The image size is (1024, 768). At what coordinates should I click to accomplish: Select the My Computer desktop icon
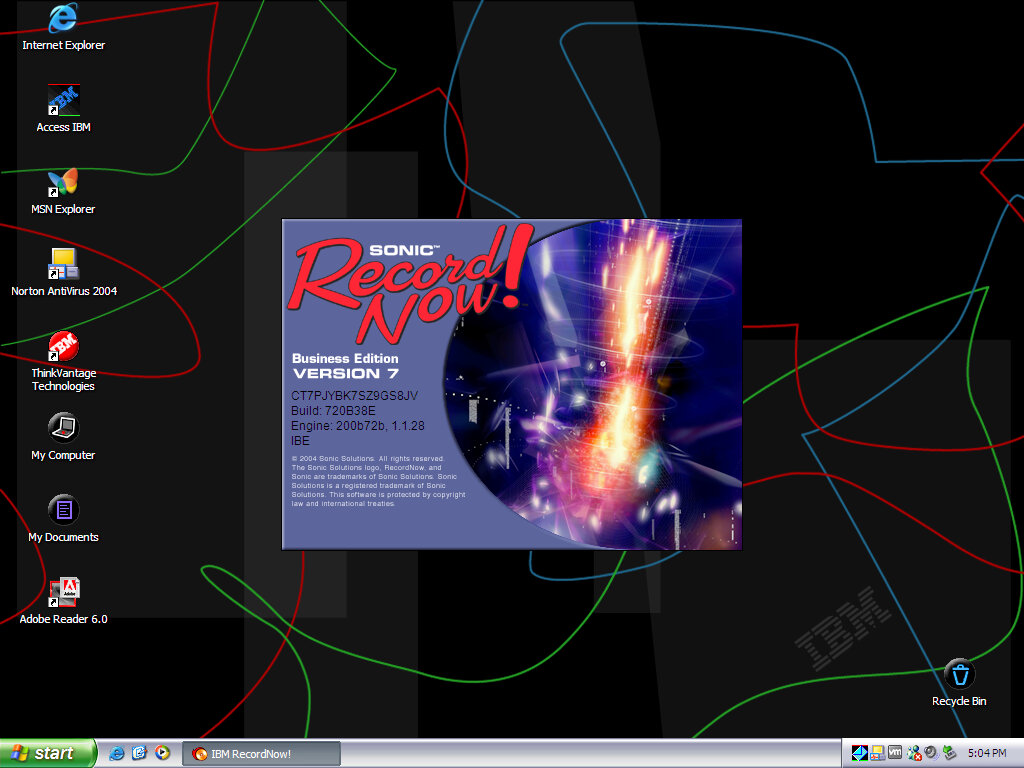[x=64, y=429]
